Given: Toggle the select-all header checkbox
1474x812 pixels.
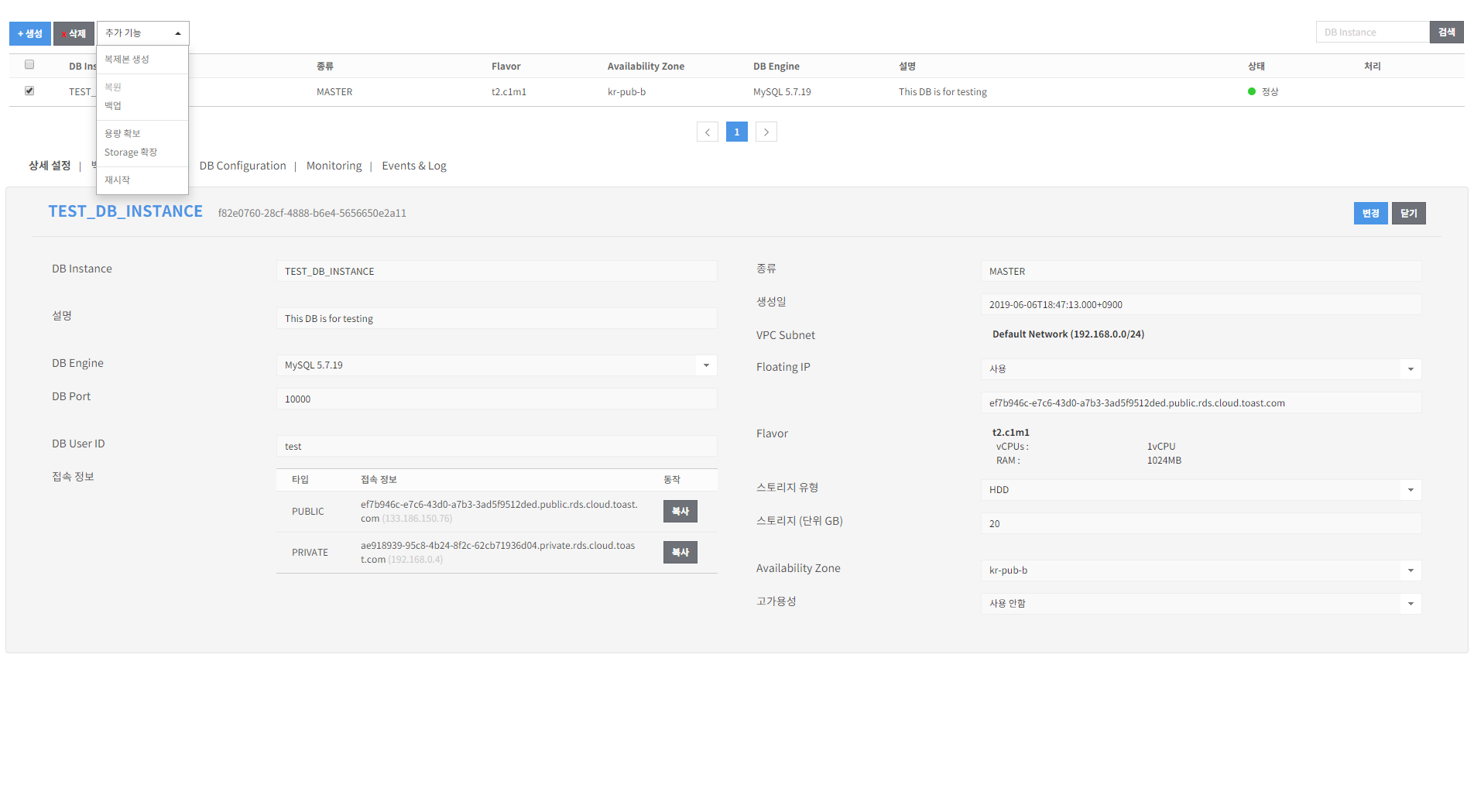Looking at the screenshot, I should click(x=29, y=65).
